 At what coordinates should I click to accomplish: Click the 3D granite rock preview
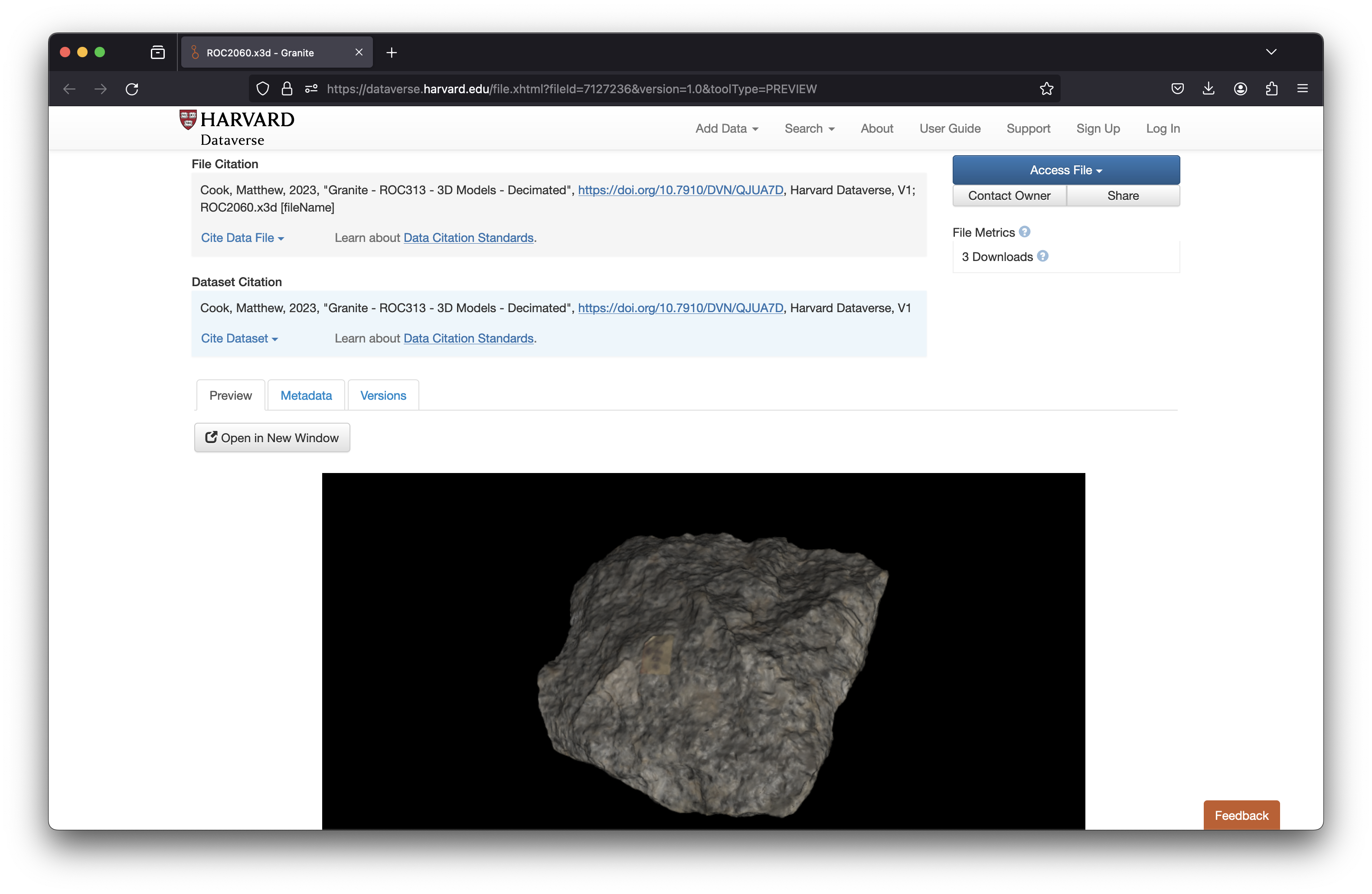[x=712, y=672]
